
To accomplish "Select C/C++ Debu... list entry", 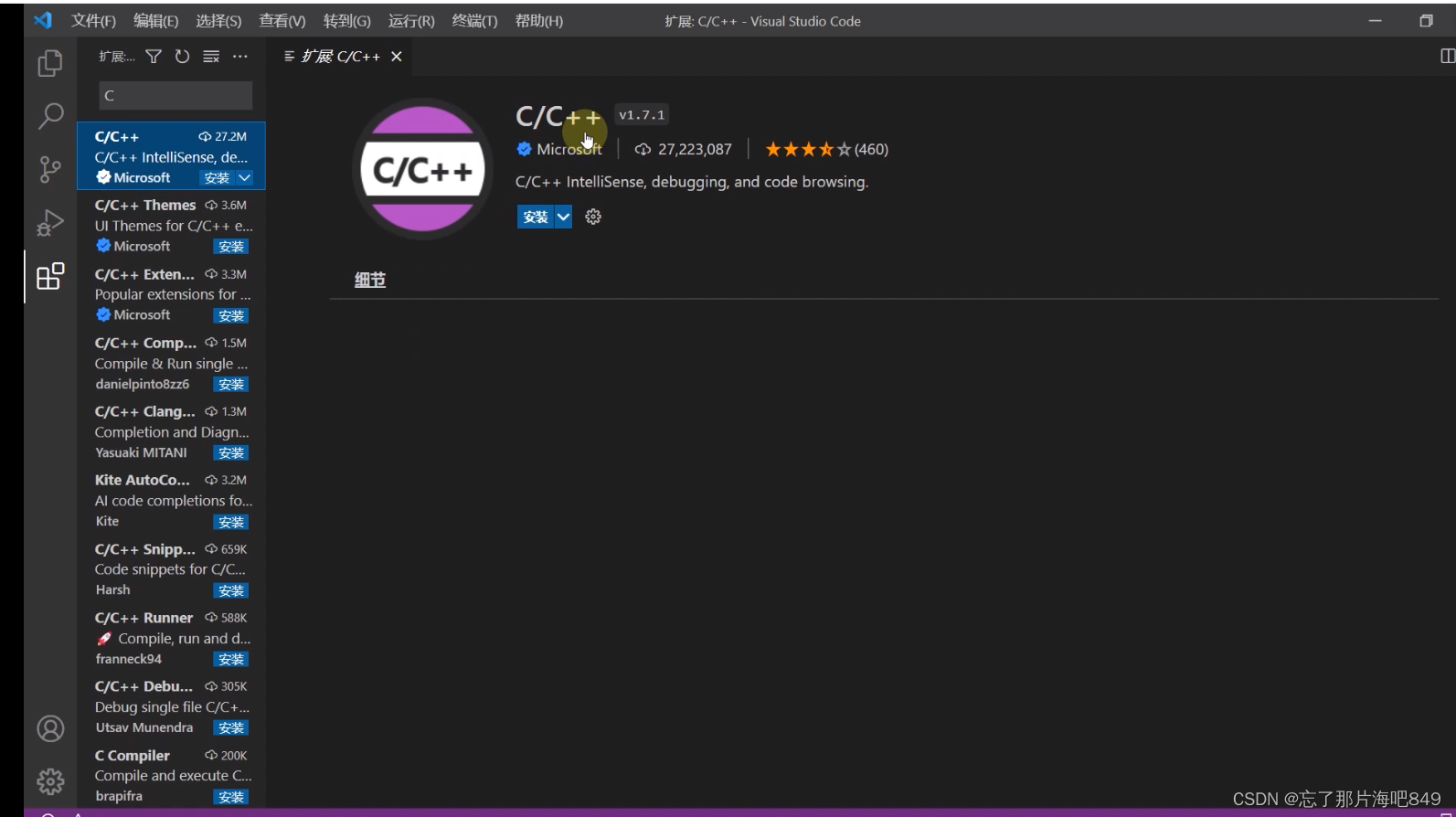I will click(x=171, y=706).
